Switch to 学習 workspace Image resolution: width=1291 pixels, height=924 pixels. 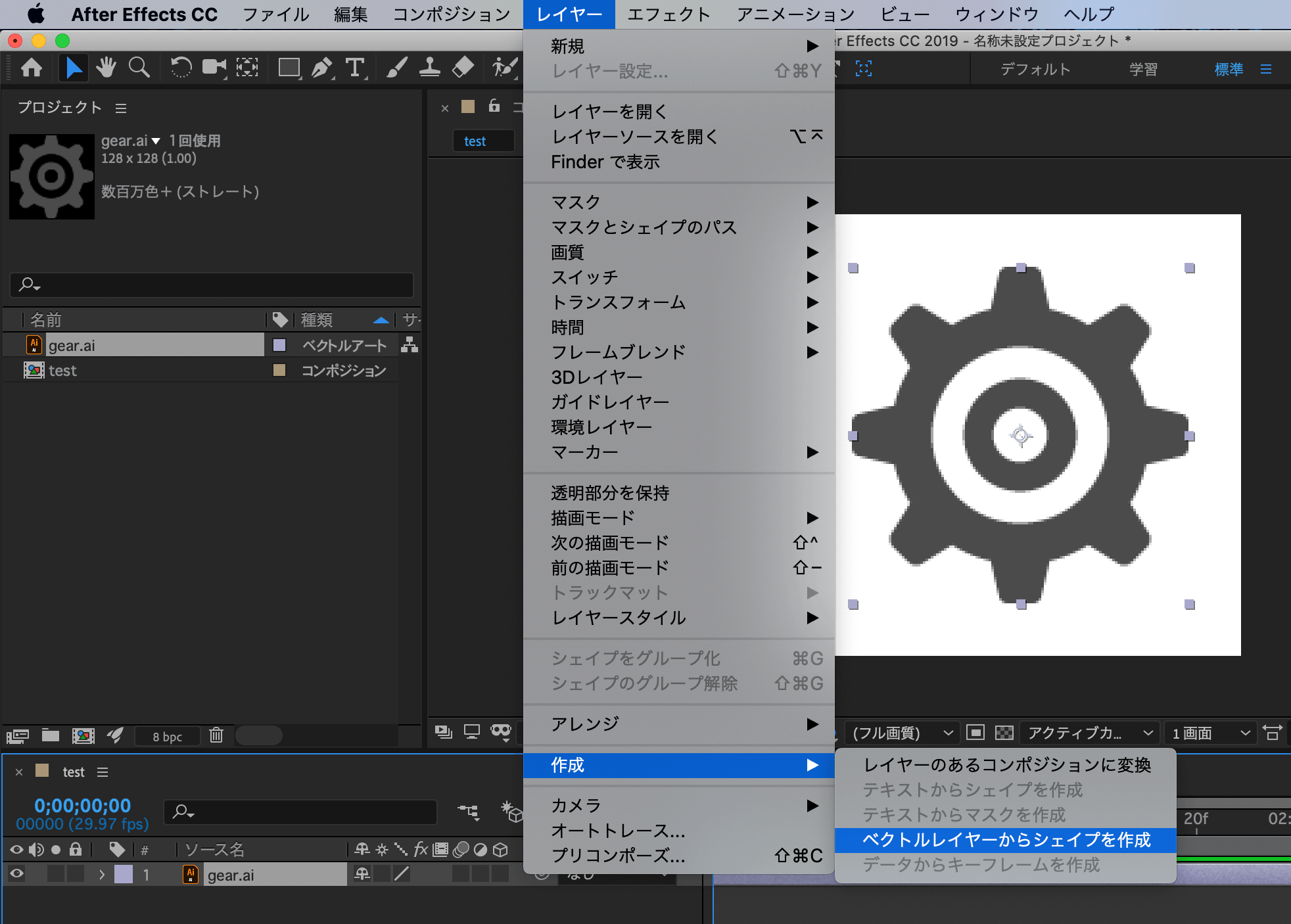coord(1143,69)
